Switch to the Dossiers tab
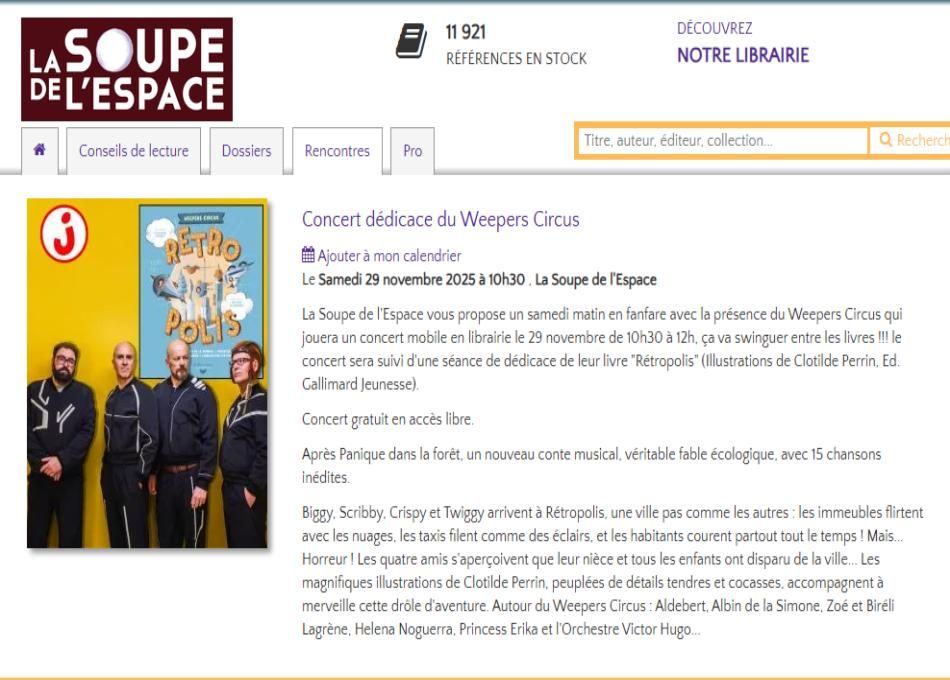The image size is (950, 680). (246, 151)
